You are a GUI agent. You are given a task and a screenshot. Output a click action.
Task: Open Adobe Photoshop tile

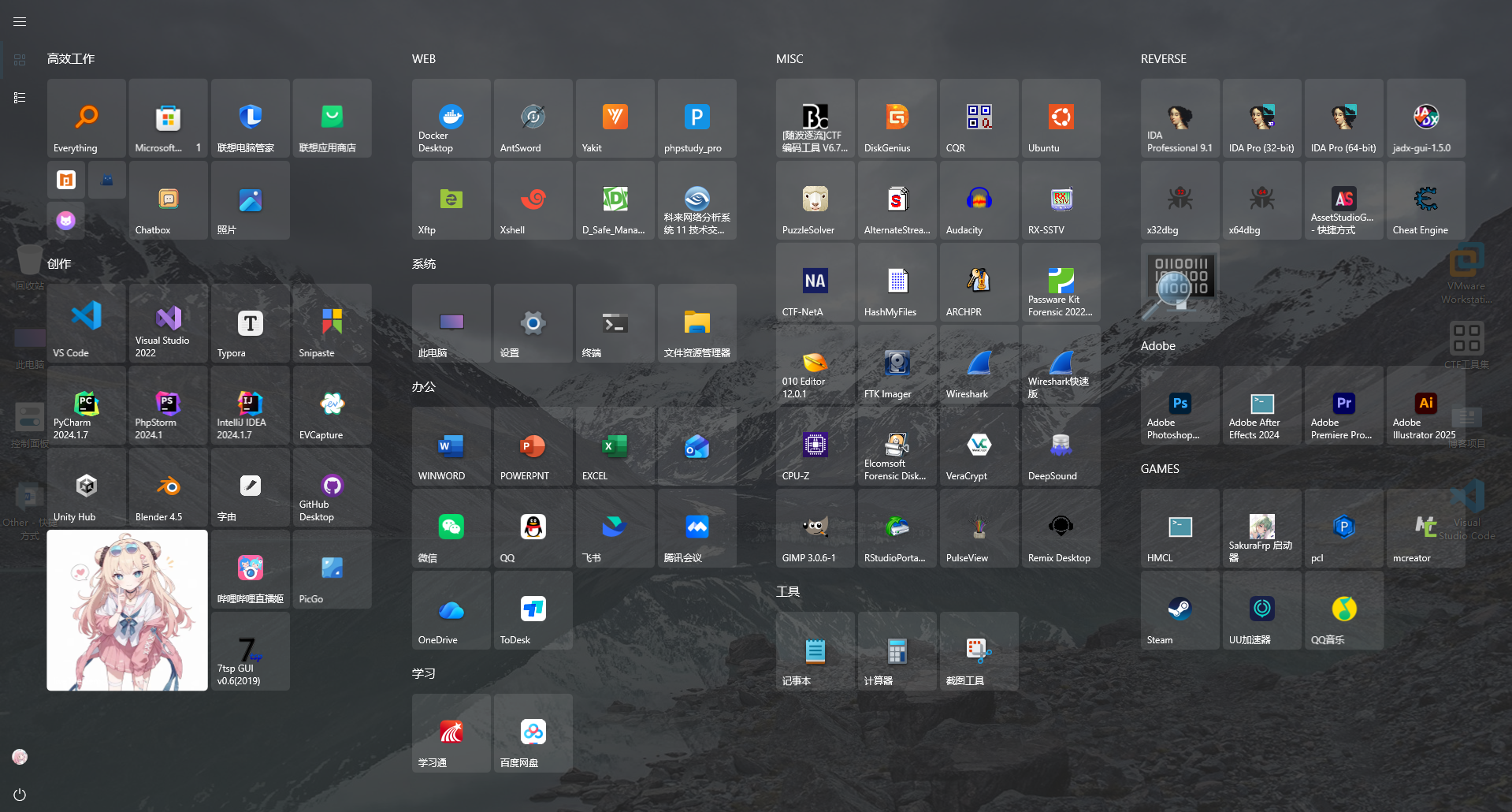coord(1180,405)
